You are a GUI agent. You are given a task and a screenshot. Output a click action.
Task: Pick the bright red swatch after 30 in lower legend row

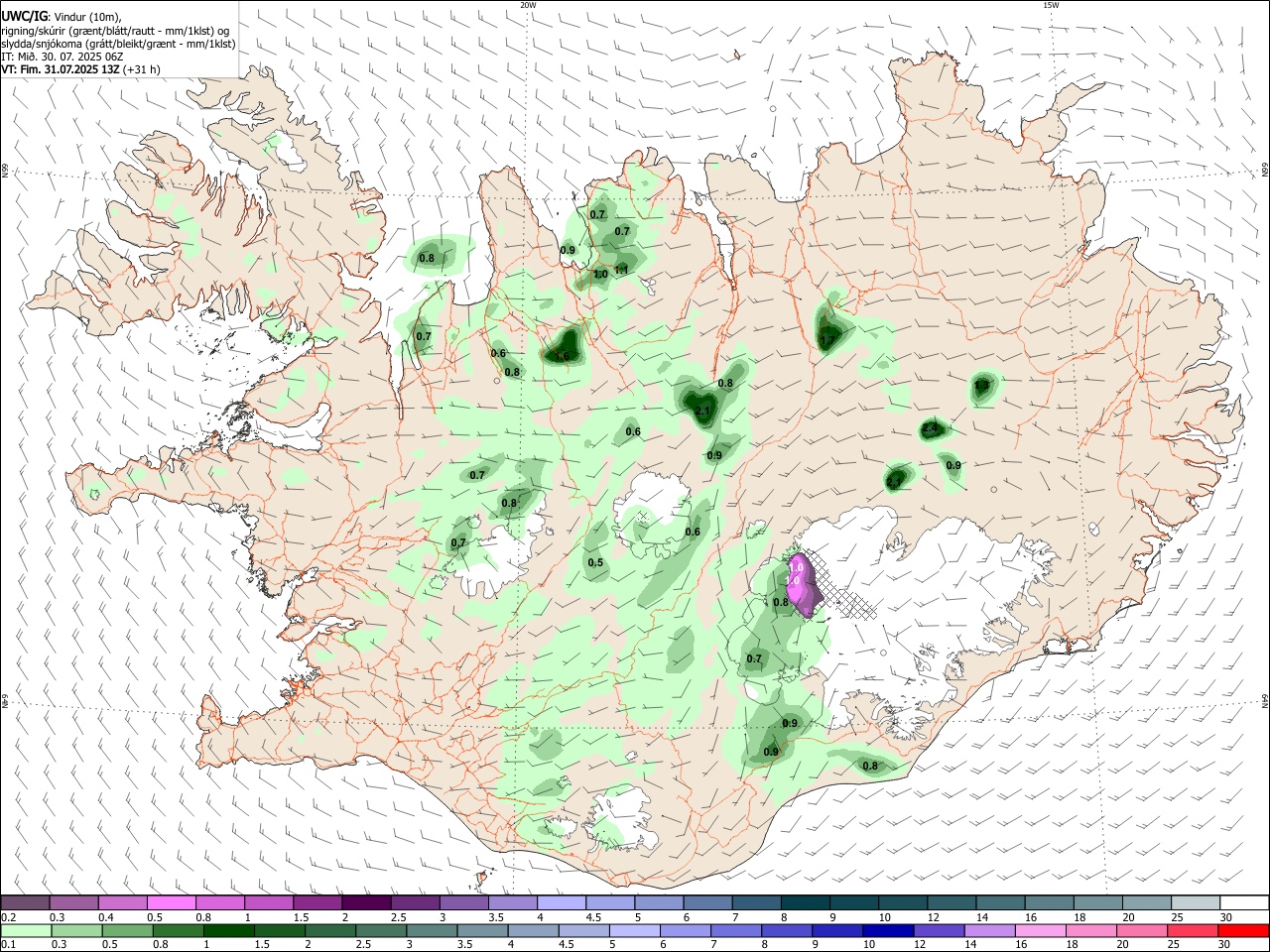(x=1242, y=931)
